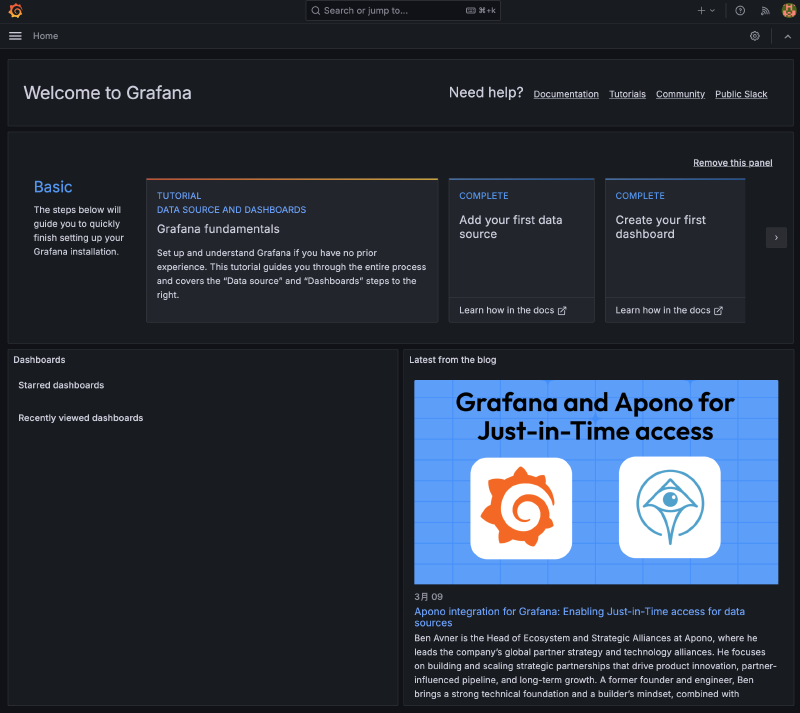Screen dimensions: 800x713
Task: Expand the plus New dropdown menu
Action: [706, 11]
